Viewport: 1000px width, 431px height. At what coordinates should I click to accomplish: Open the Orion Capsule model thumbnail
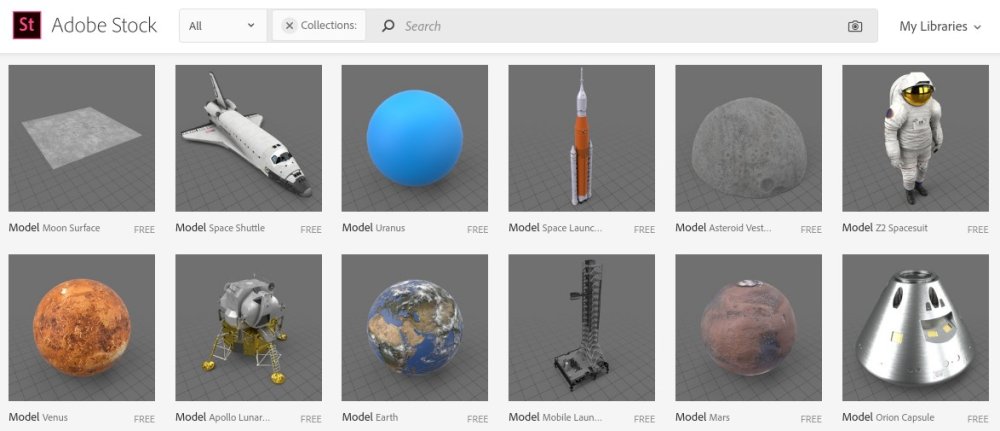(915, 327)
